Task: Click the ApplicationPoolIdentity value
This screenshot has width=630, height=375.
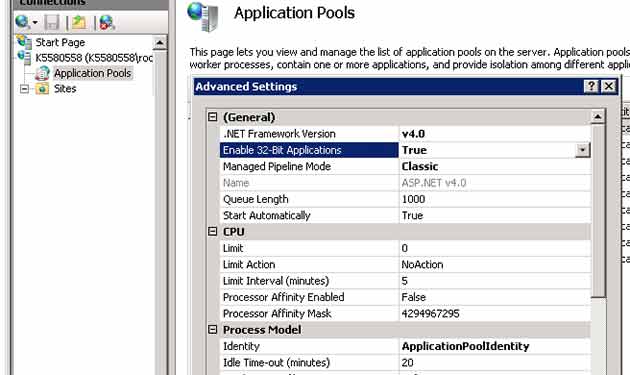Action: [x=465, y=346]
